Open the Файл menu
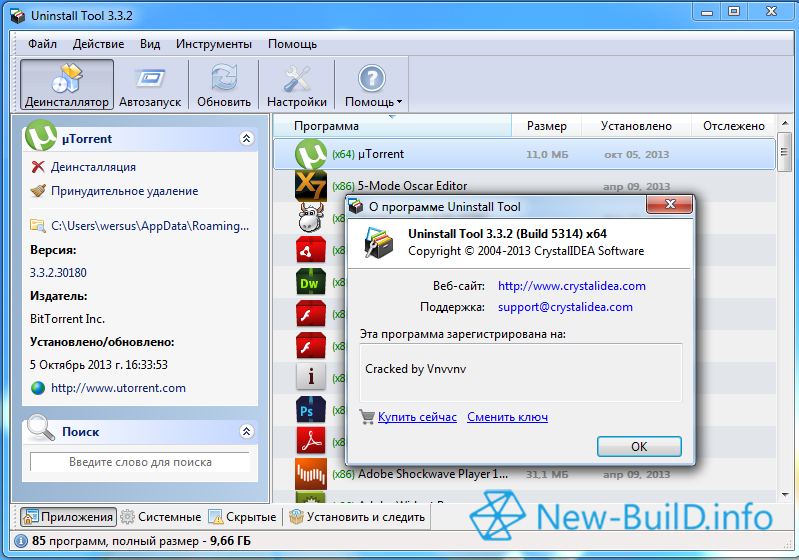Screen dimensions: 799x560 point(42,44)
